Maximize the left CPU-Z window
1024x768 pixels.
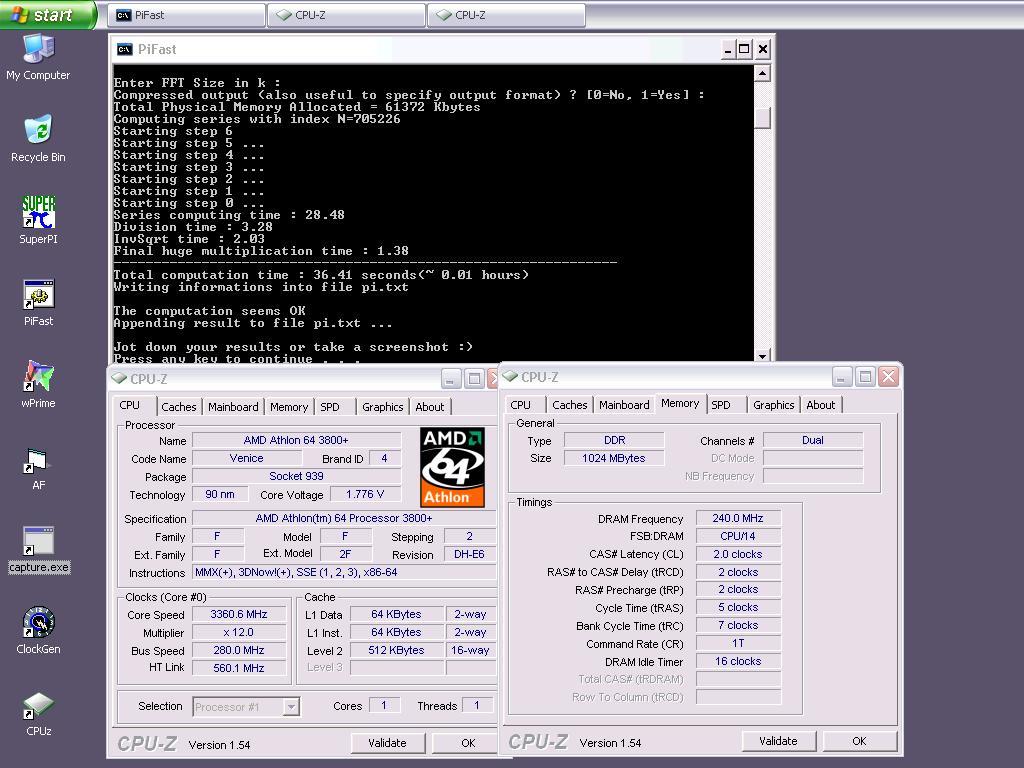point(474,379)
